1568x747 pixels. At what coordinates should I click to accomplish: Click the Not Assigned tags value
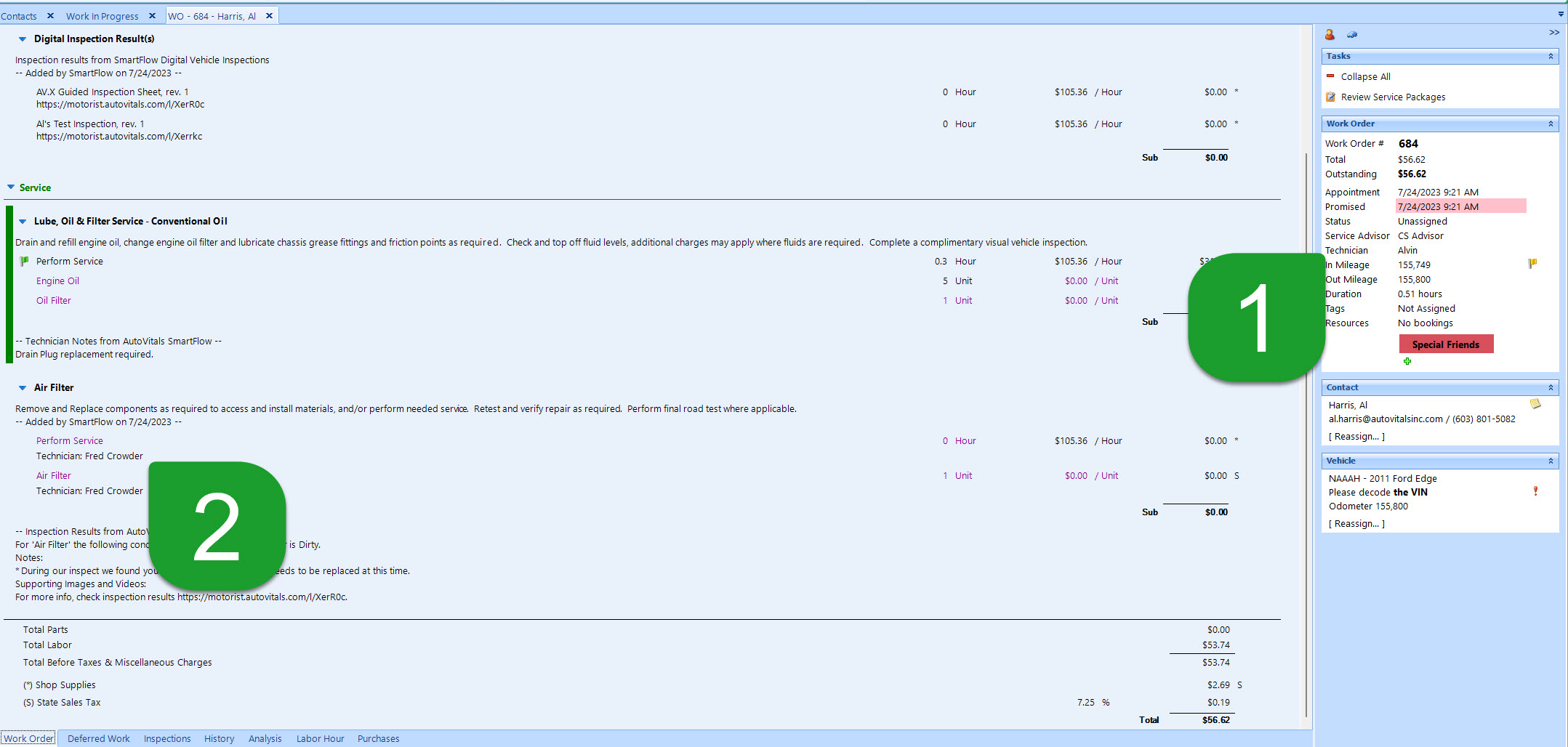click(1426, 308)
